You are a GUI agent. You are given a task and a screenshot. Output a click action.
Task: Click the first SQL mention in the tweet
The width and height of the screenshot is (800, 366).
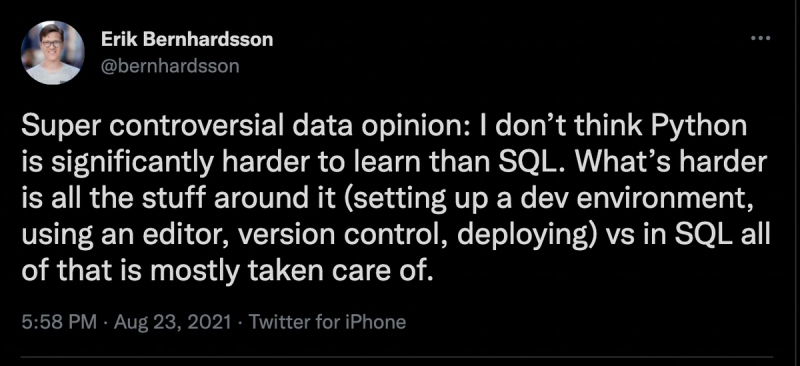point(516,163)
